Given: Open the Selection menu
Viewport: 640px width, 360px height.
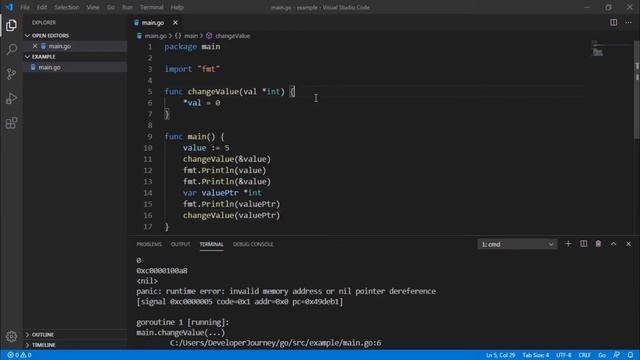Looking at the screenshot, I should pos(67,7).
